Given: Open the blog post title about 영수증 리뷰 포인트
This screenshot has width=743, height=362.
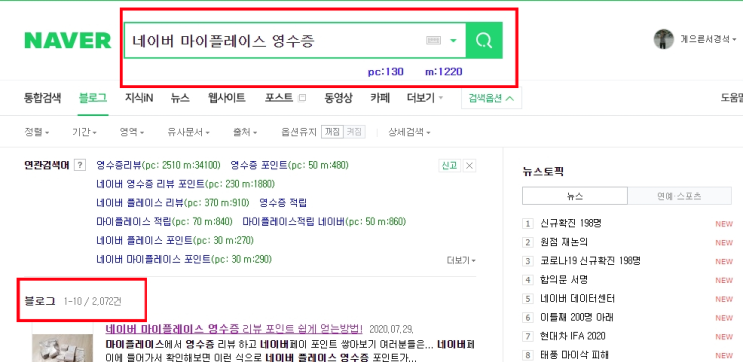Looking at the screenshot, I should (x=234, y=328).
